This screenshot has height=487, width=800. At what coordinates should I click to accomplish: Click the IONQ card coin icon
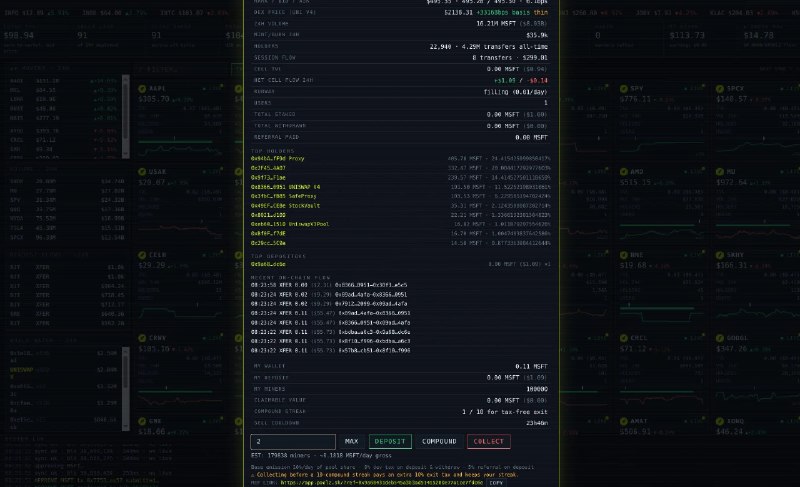coord(720,421)
